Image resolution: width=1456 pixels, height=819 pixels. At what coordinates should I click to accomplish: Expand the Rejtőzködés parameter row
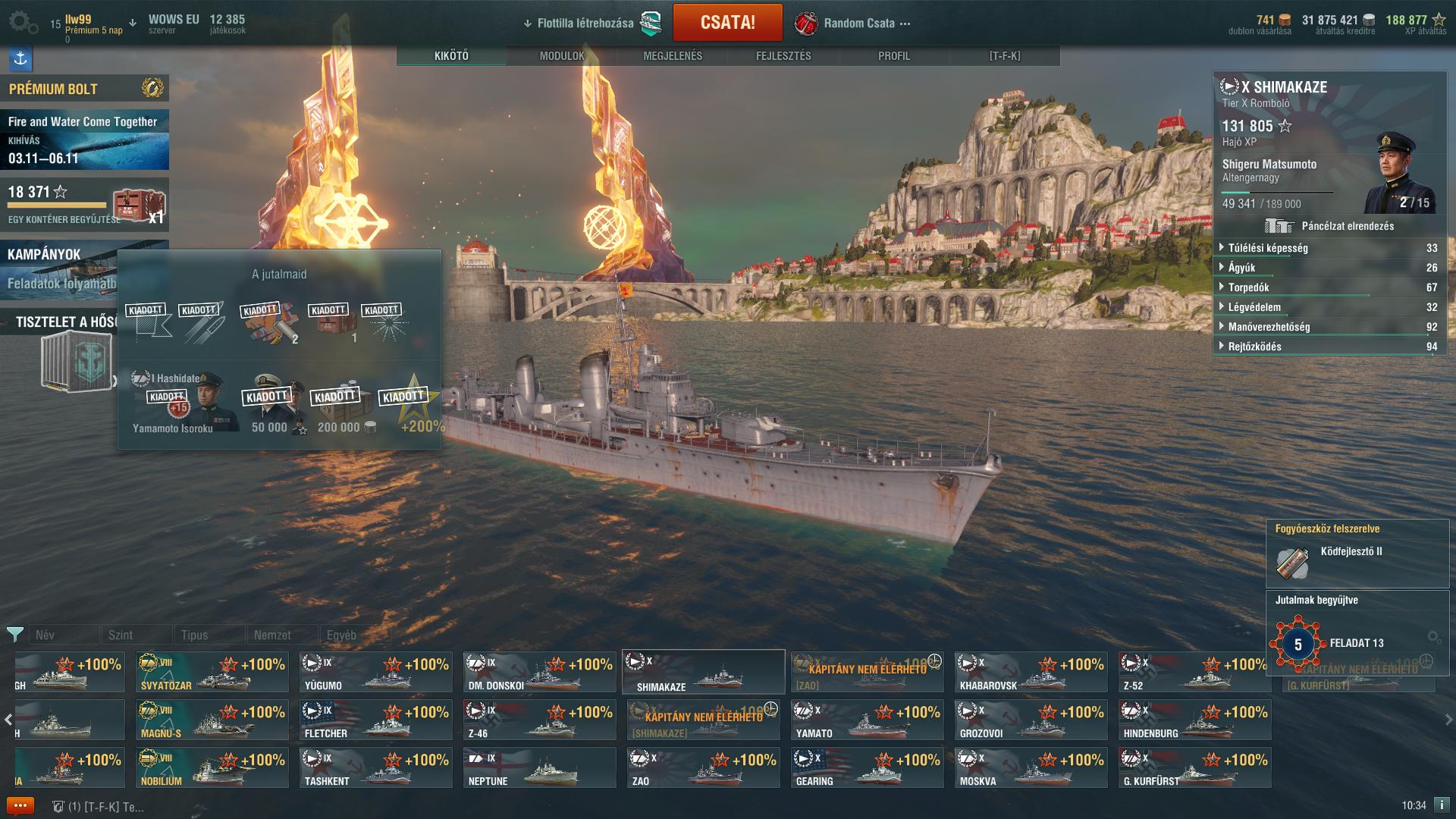click(x=1329, y=347)
